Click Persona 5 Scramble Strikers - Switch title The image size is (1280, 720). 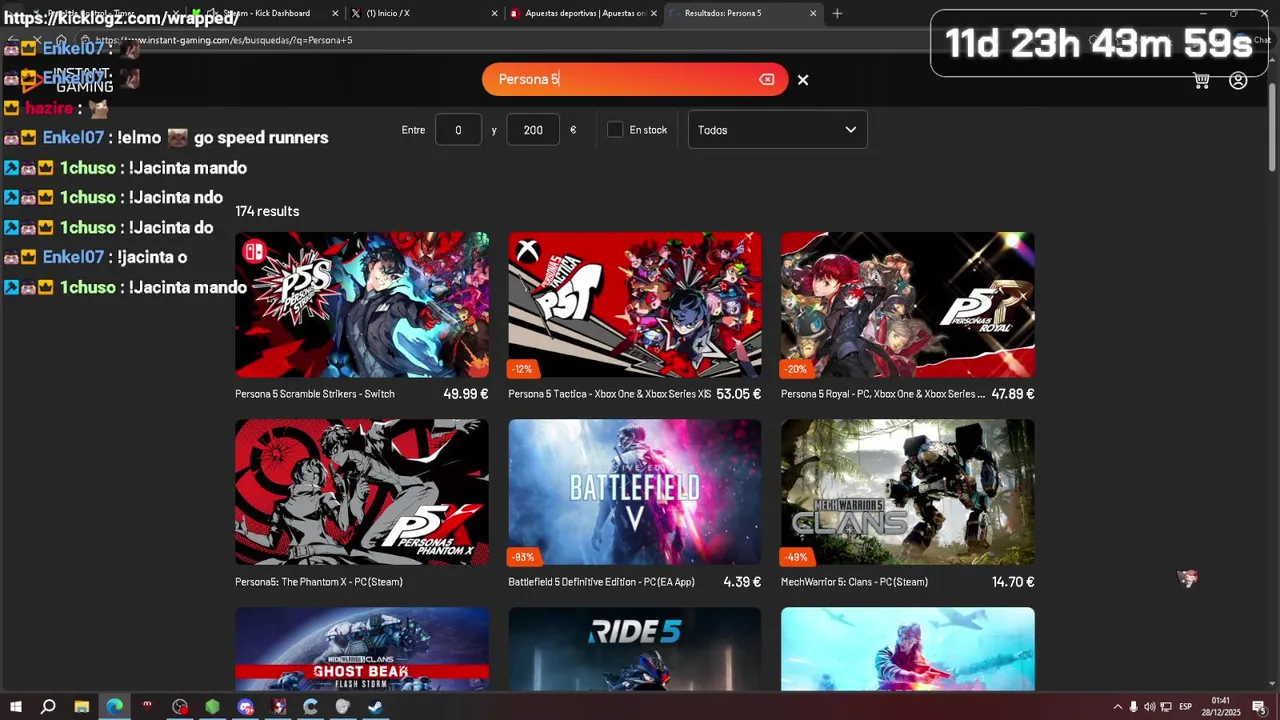(x=315, y=394)
